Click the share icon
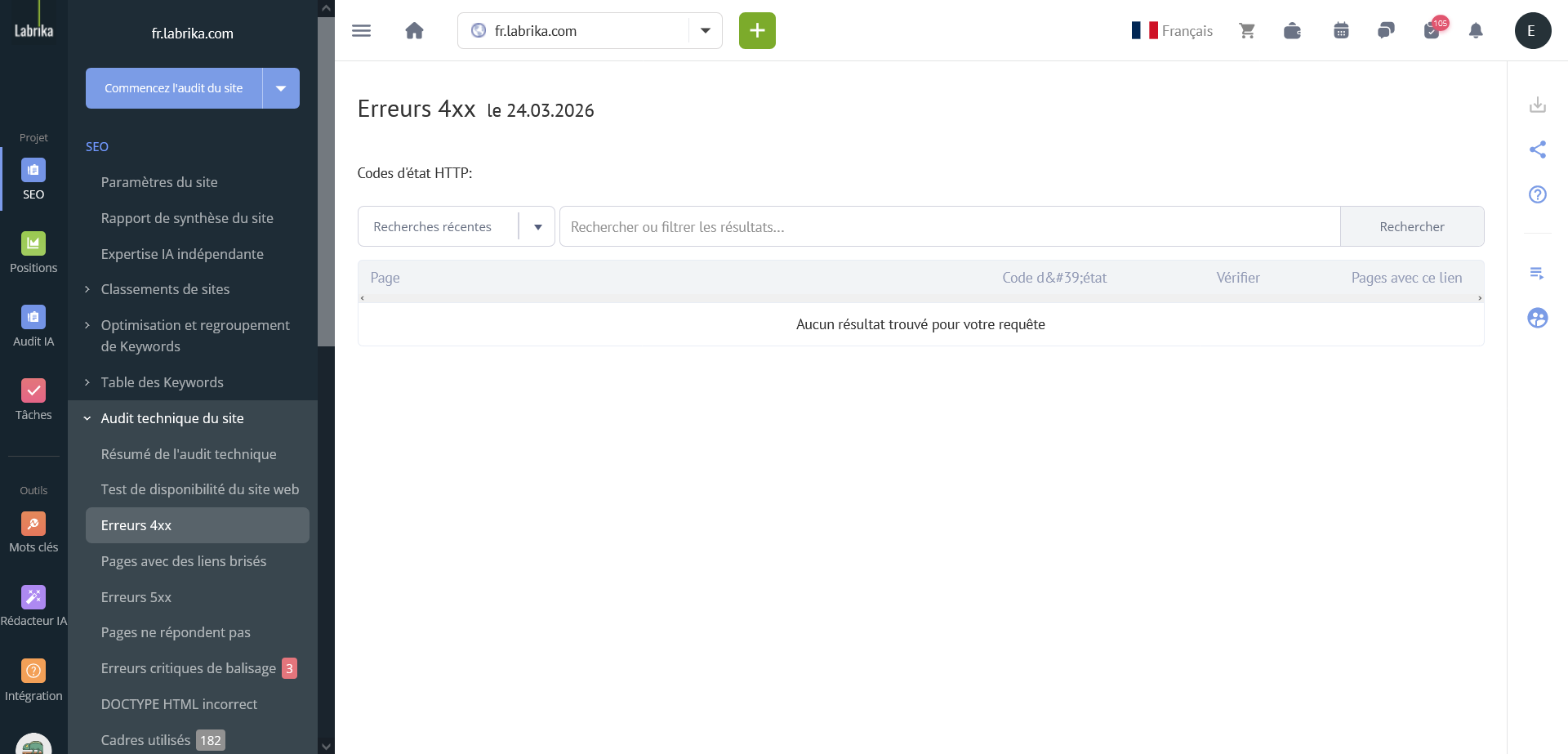The width and height of the screenshot is (1568, 754). click(x=1538, y=149)
